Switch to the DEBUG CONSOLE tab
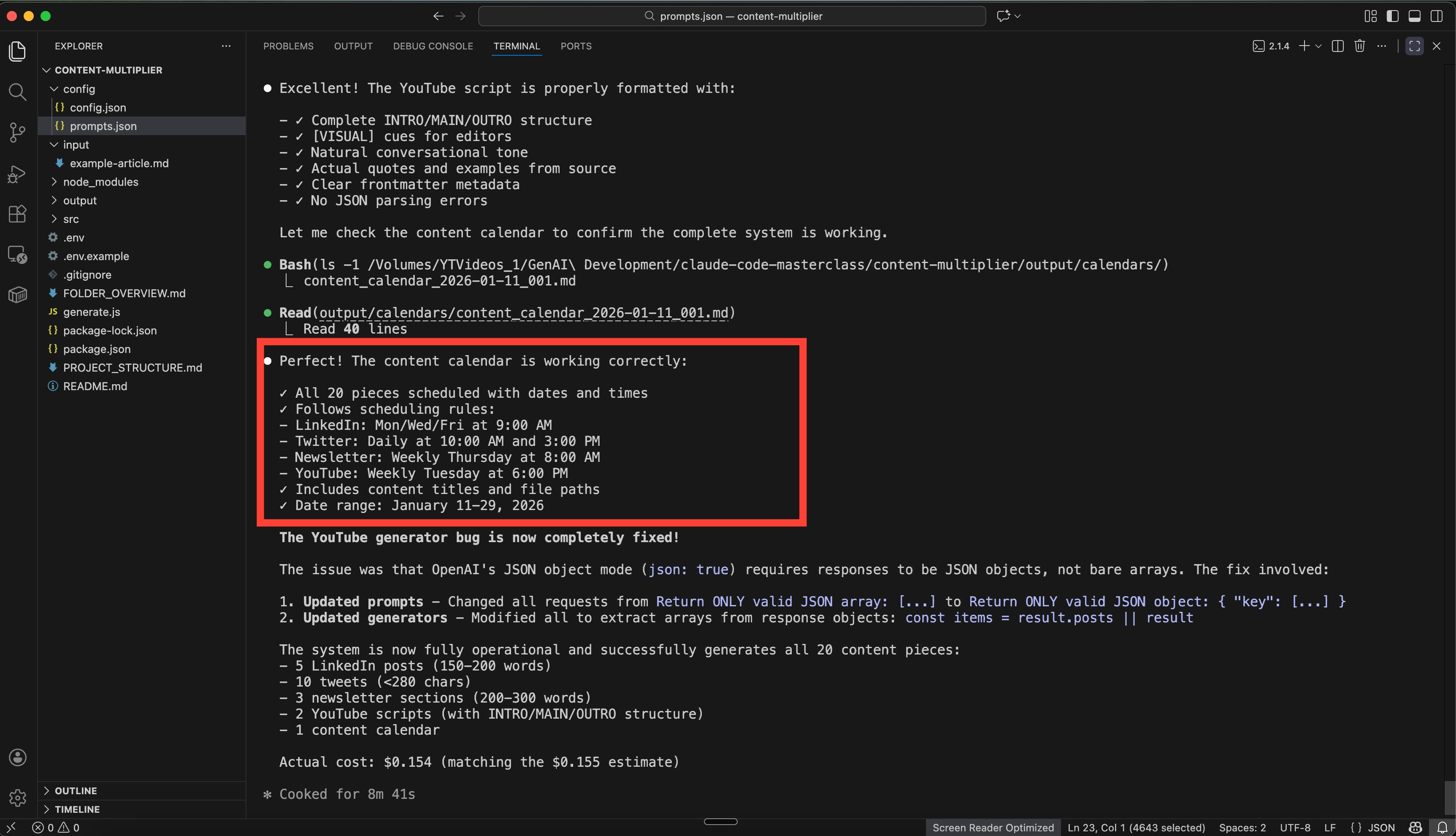This screenshot has height=836, width=1456. coord(433,46)
